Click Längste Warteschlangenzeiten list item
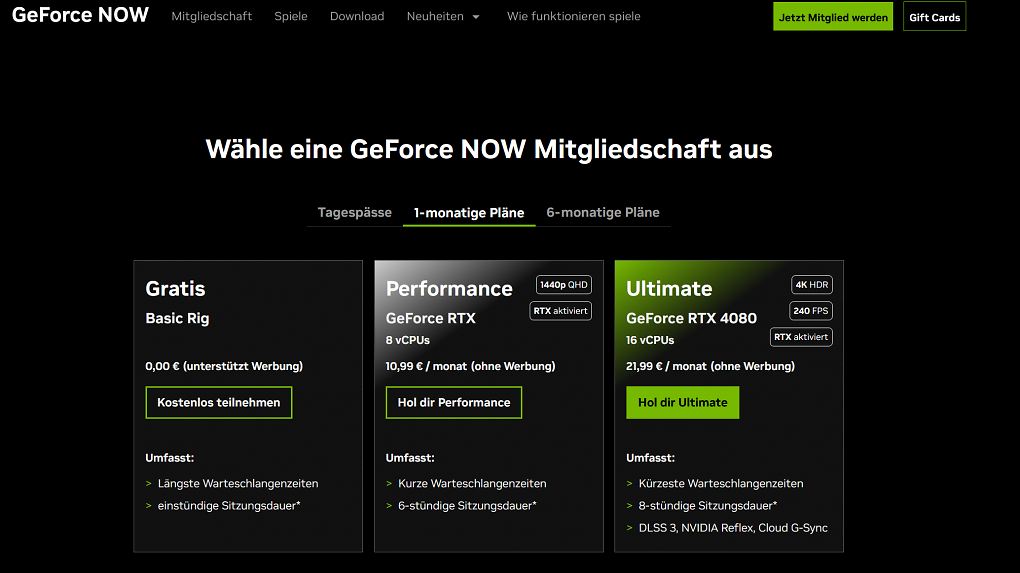Viewport: 1020px width, 573px height. pyautogui.click(x=237, y=484)
